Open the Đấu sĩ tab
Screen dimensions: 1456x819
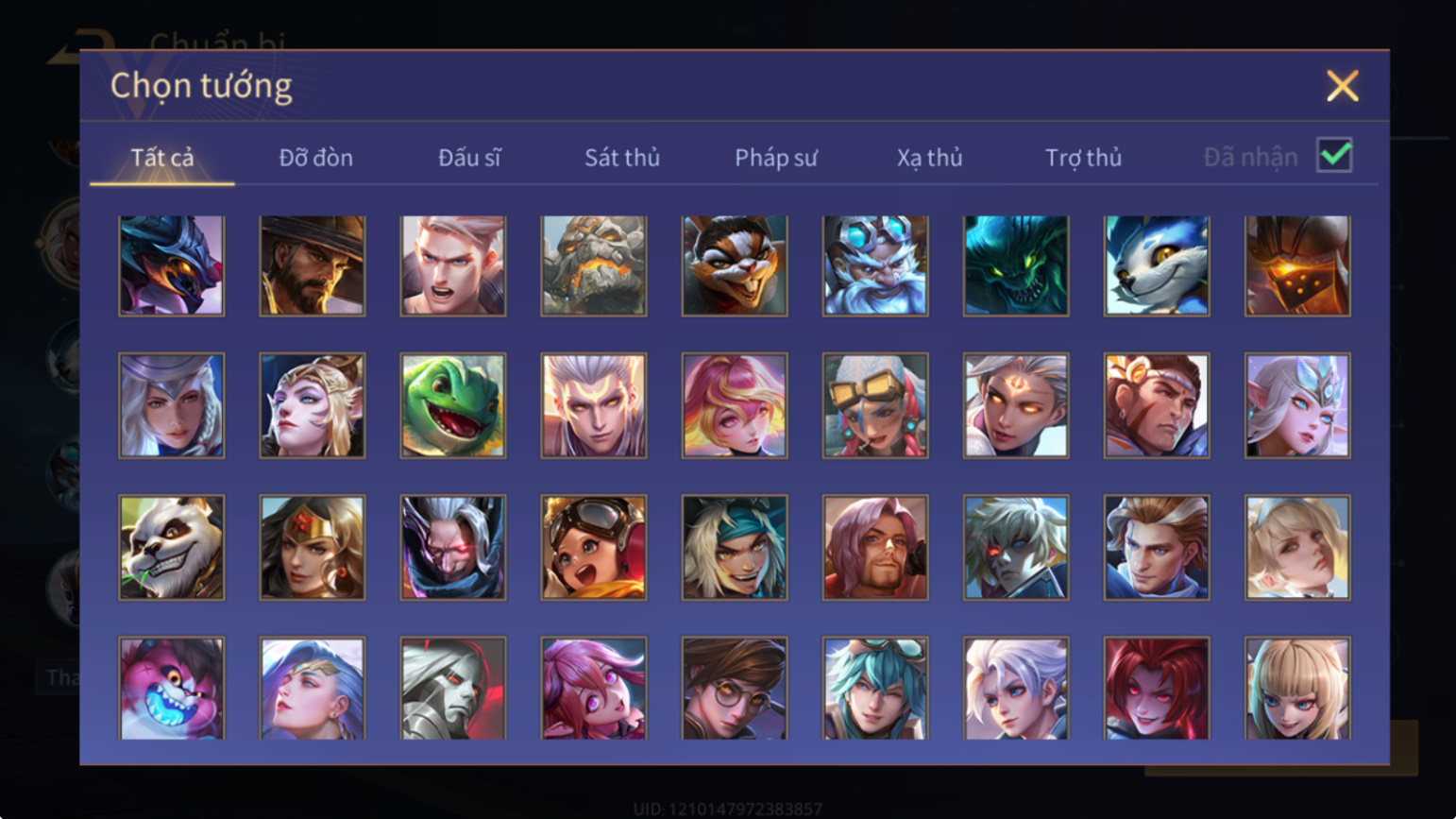(469, 158)
